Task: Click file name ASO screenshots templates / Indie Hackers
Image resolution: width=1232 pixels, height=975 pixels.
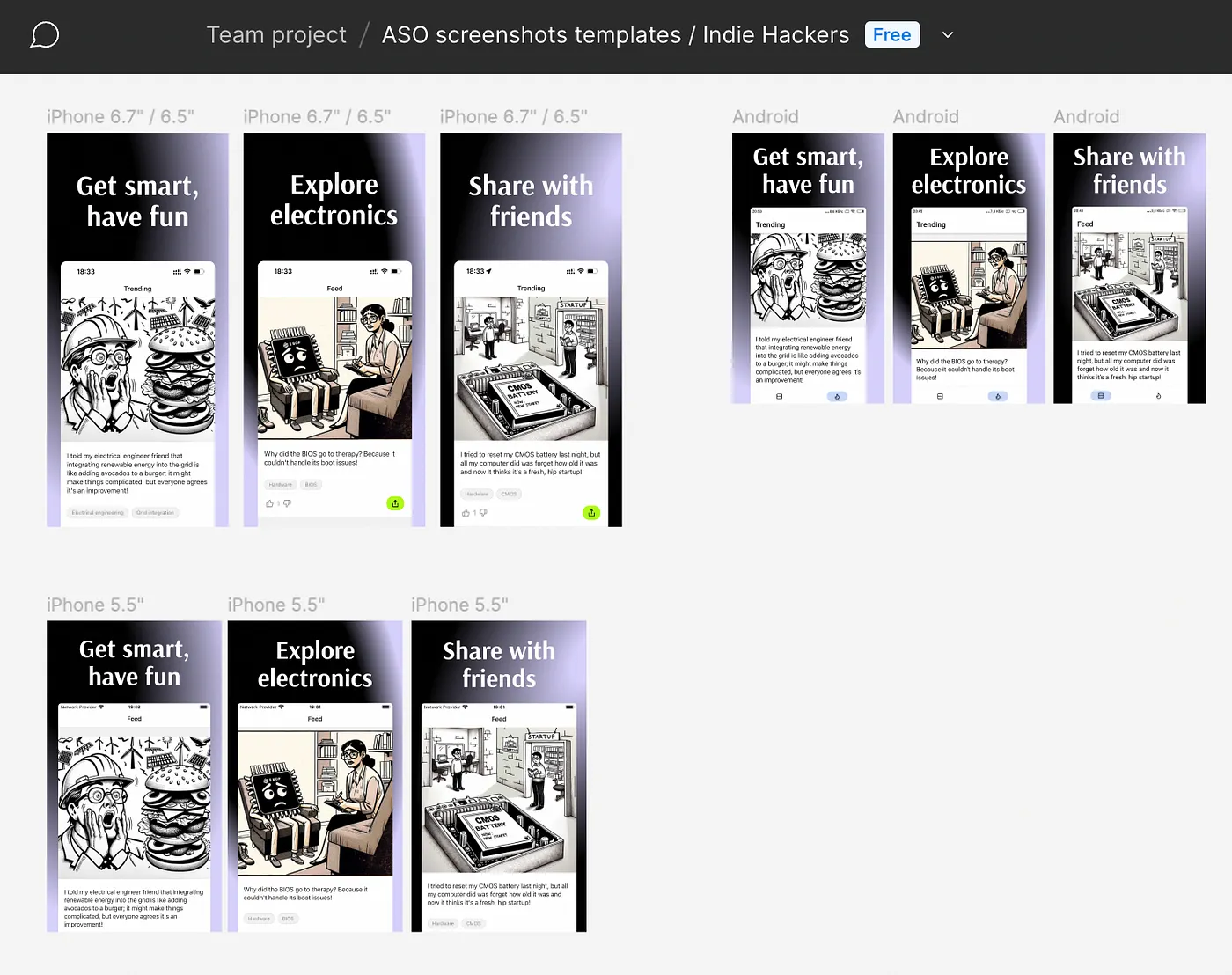Action: tap(616, 35)
